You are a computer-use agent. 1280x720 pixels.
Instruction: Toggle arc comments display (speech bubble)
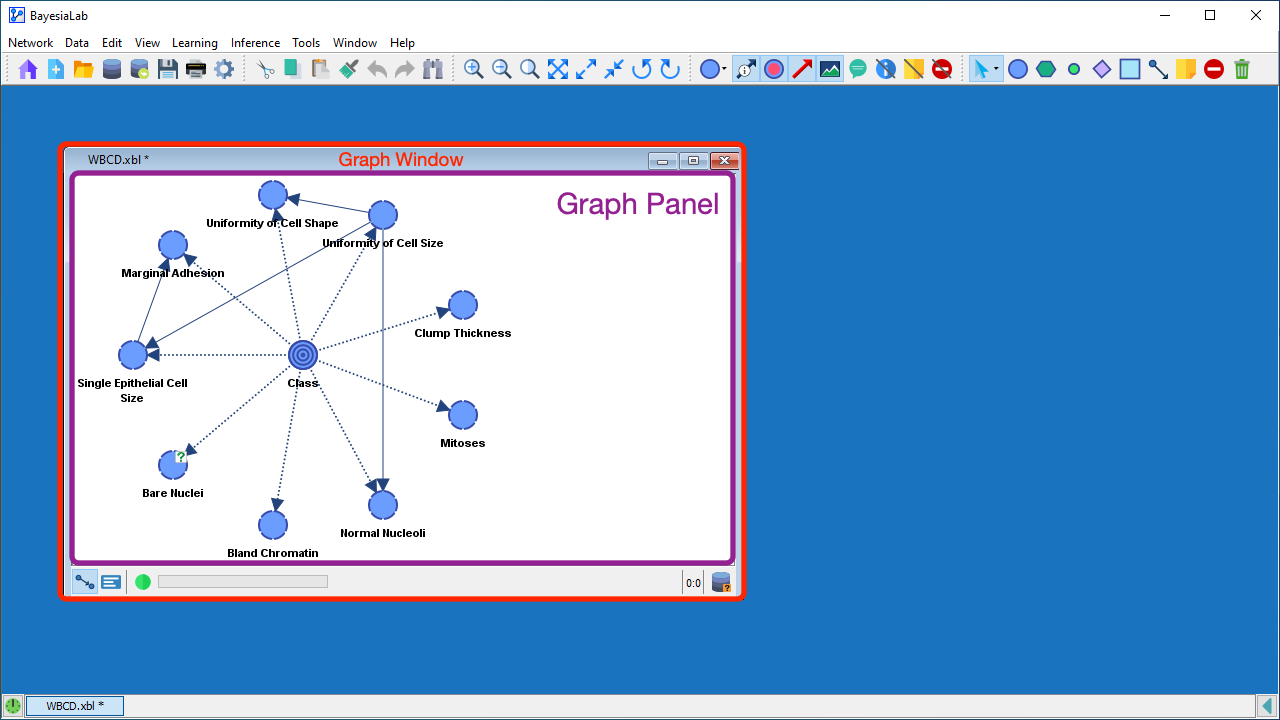[858, 69]
